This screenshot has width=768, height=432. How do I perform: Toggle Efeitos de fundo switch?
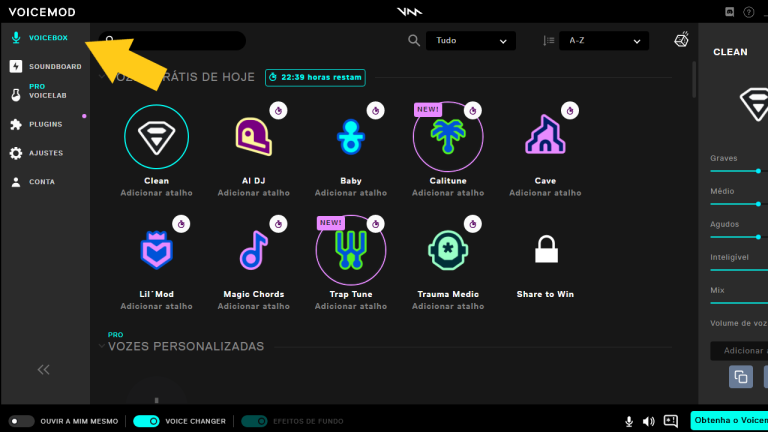[254, 421]
